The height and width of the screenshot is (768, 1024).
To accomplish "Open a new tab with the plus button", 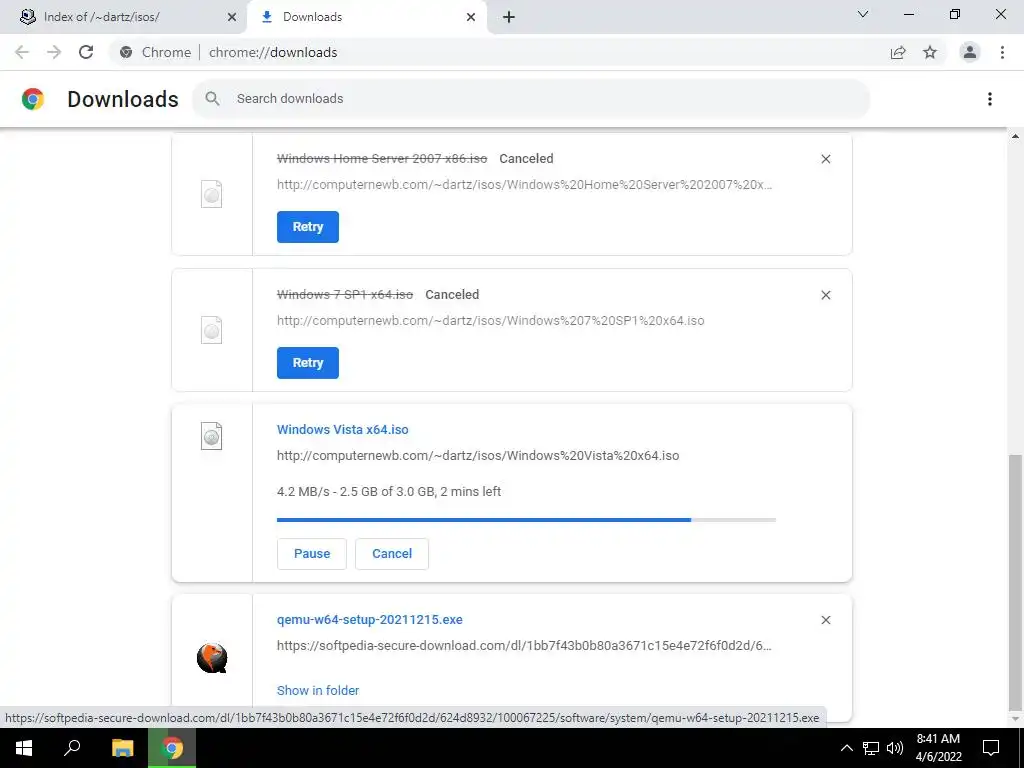I will tap(509, 17).
